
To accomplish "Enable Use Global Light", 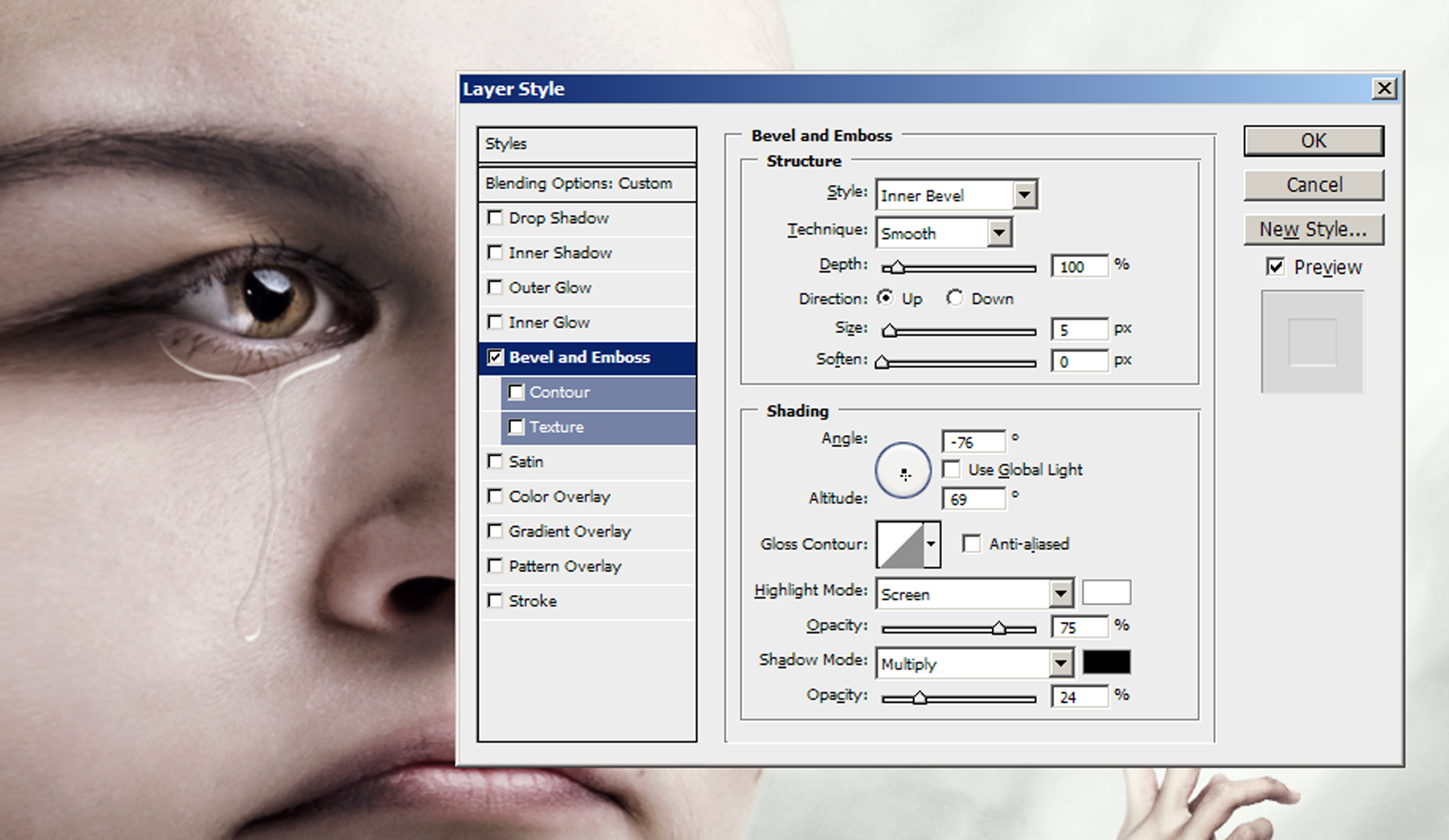I will click(x=951, y=469).
